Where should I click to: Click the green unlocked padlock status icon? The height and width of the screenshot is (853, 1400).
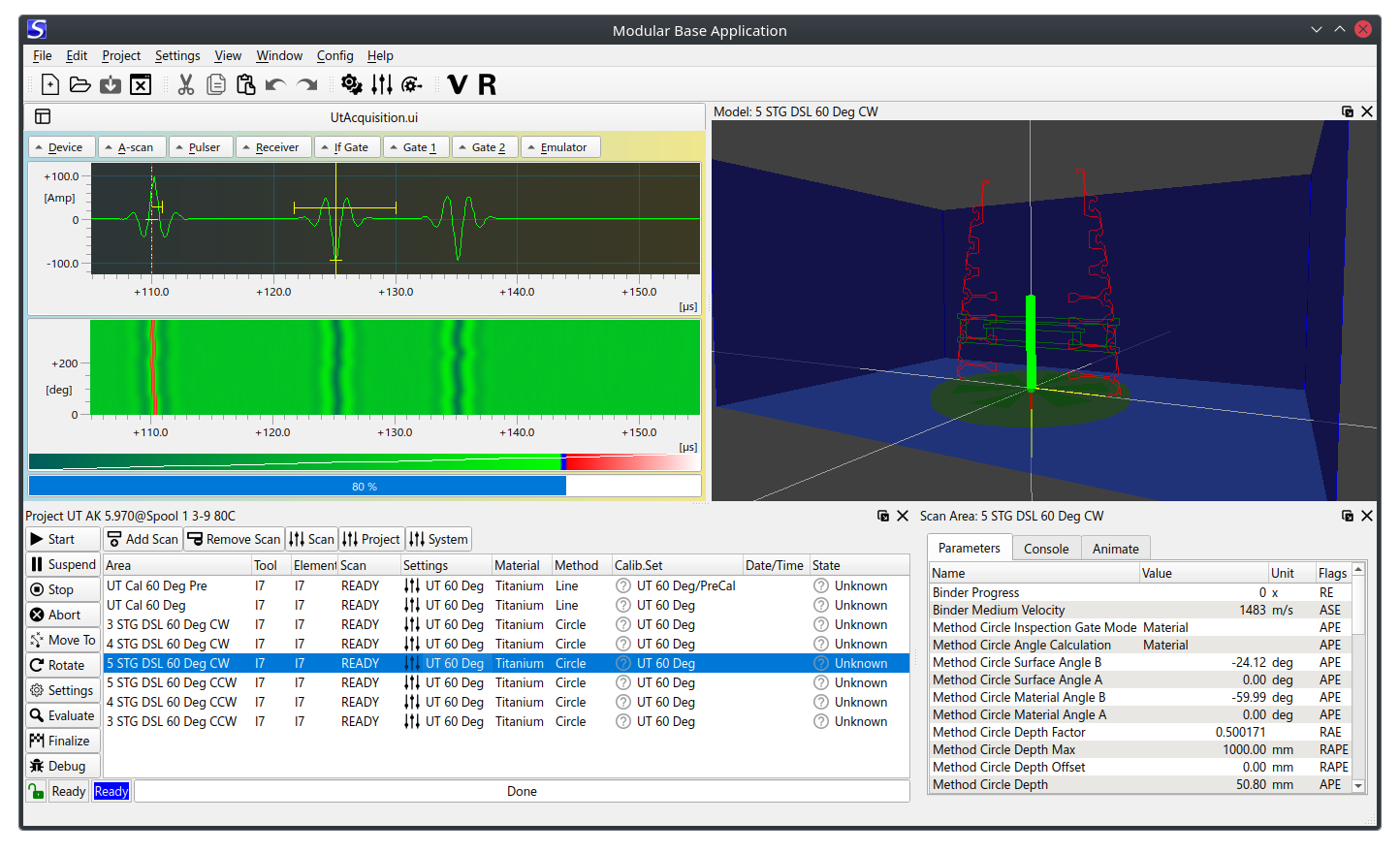pyautogui.click(x=36, y=791)
